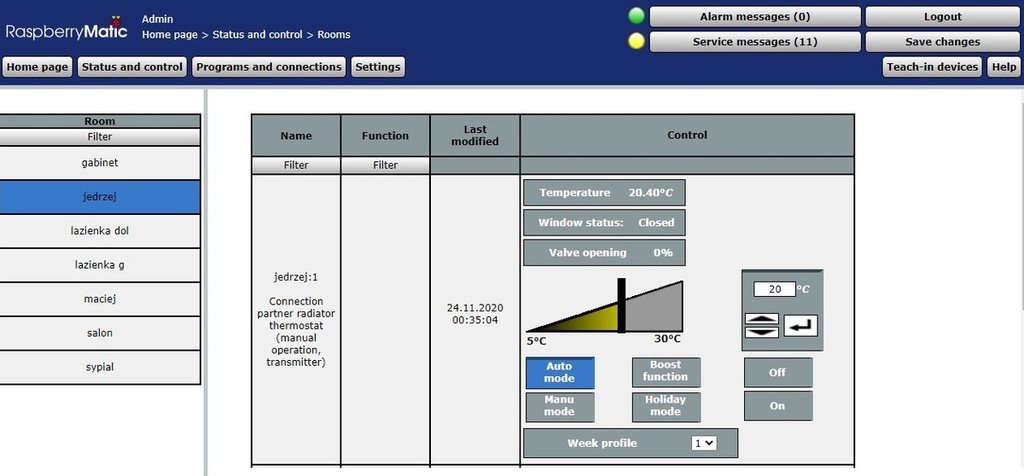The height and width of the screenshot is (476, 1024).
Task: Open the Week profile dropdown
Action: [705, 443]
